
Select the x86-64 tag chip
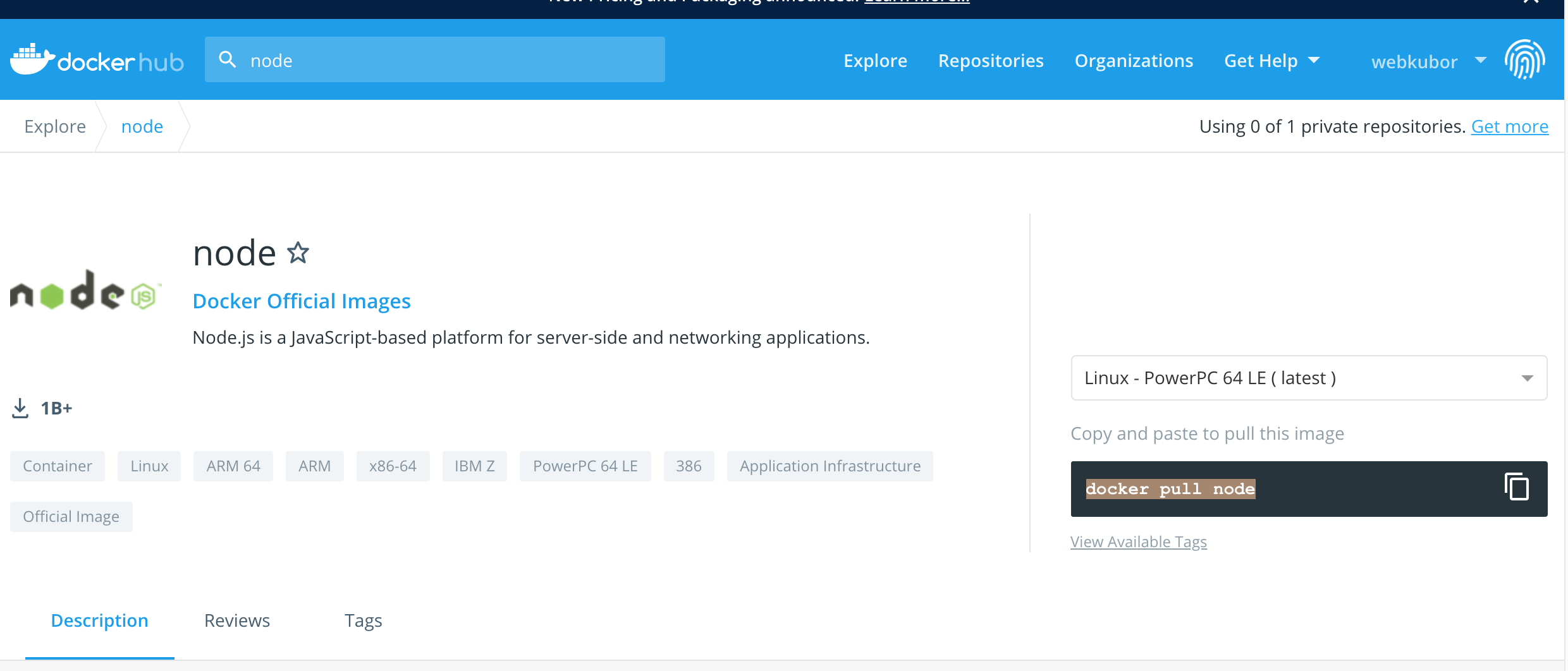[x=393, y=466]
